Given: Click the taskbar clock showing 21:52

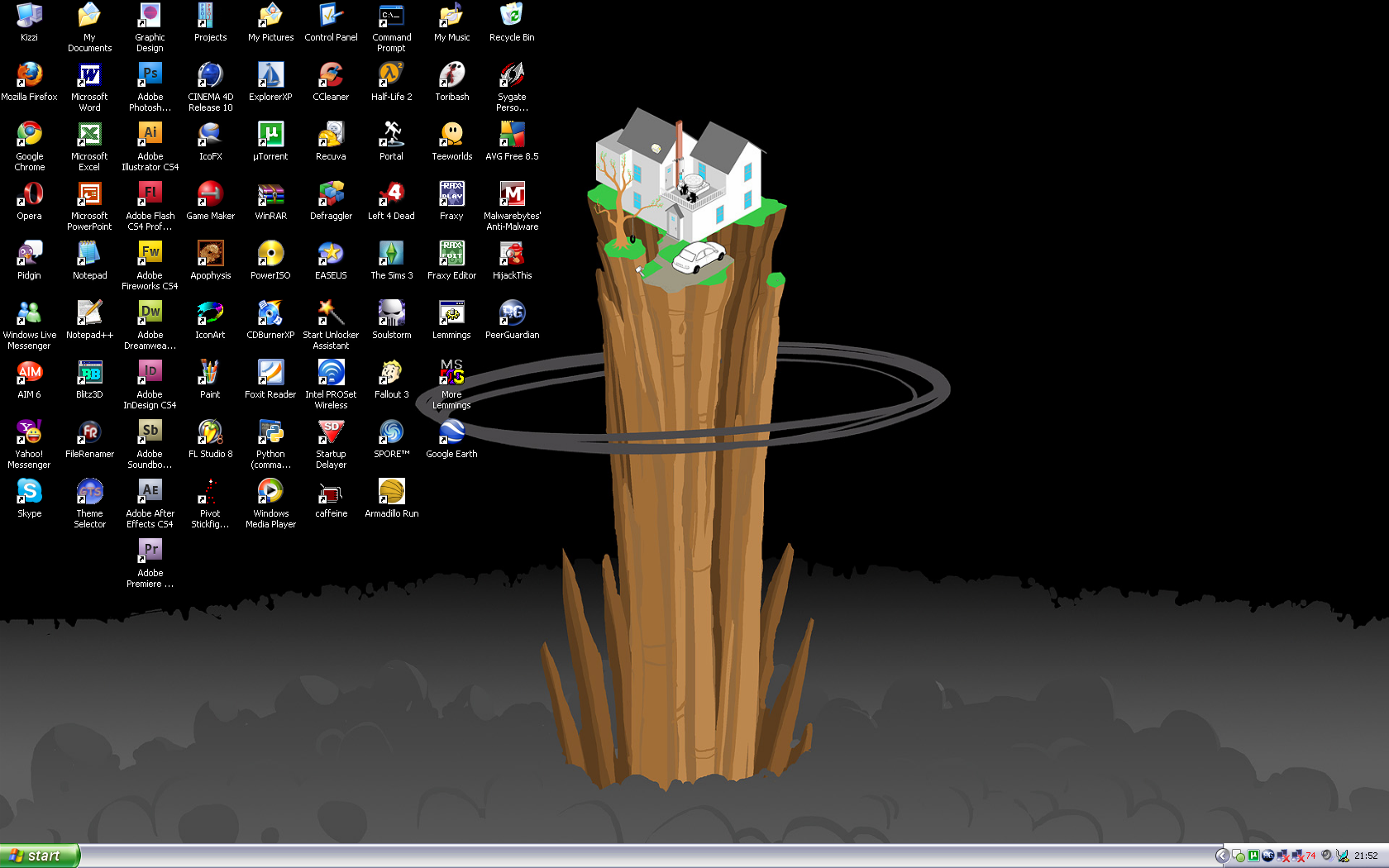Looking at the screenshot, I should point(1366,856).
